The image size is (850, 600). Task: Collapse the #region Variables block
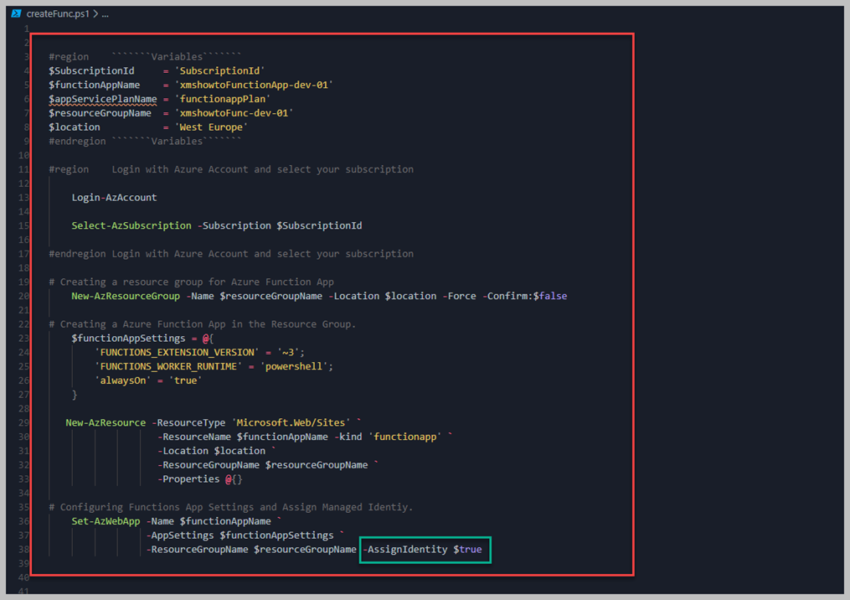[x=40, y=57]
